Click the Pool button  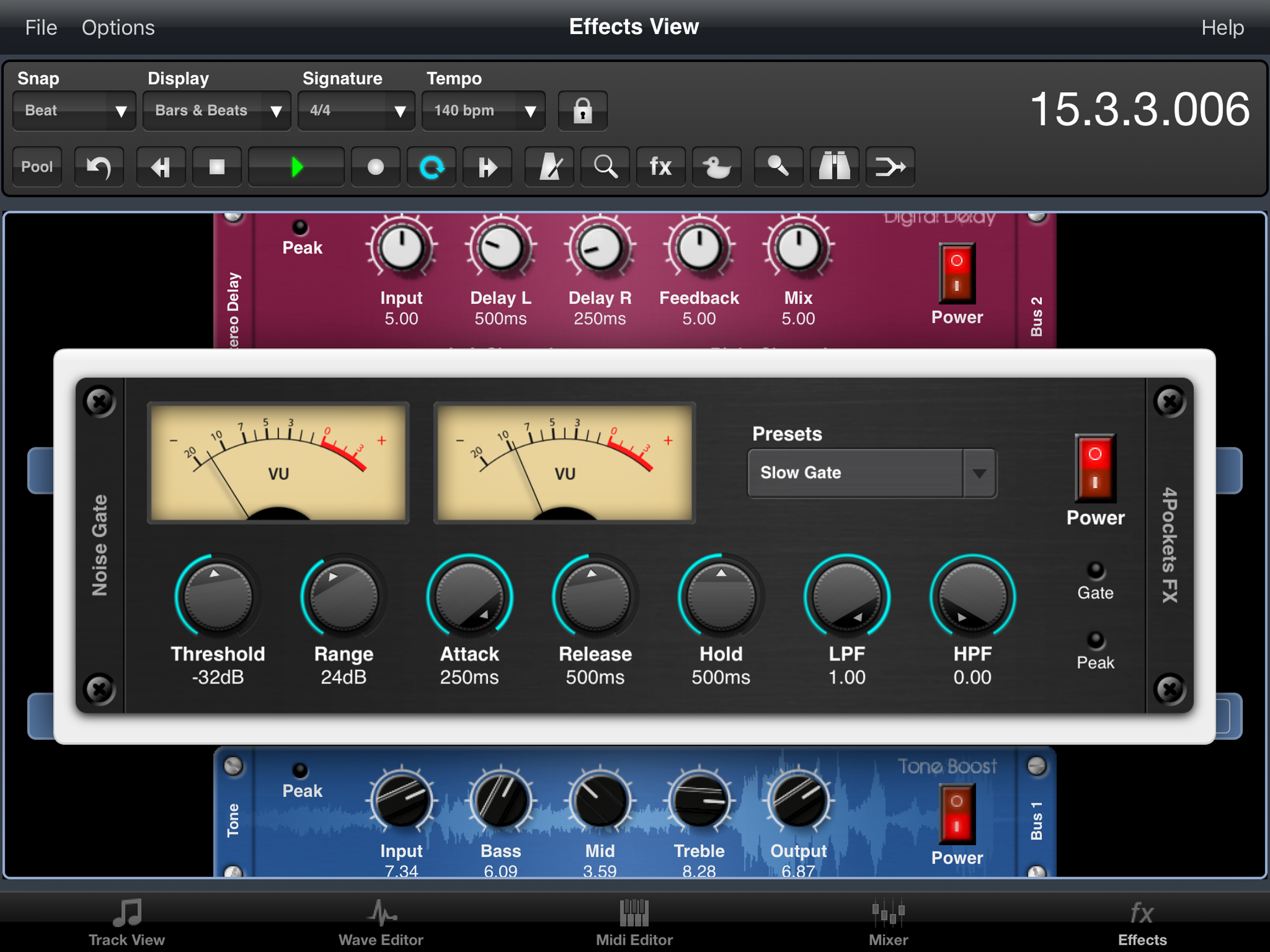pos(37,167)
